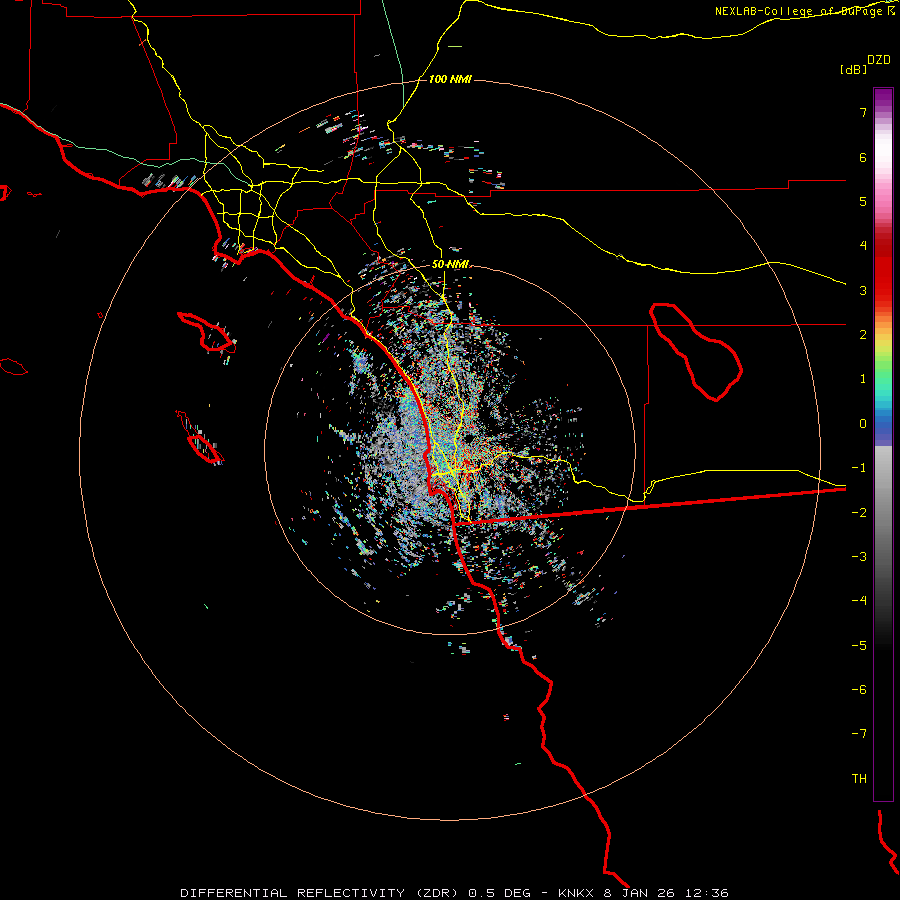Click the -1 value on the scale

(x=859, y=468)
